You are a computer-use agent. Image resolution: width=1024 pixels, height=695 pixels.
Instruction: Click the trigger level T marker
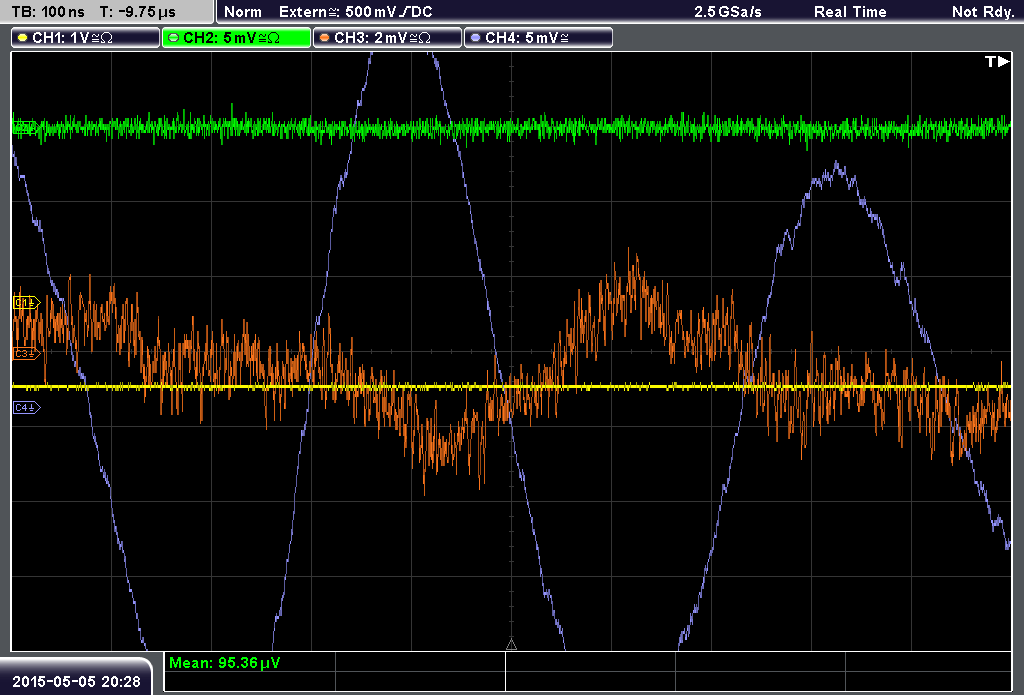pos(997,61)
